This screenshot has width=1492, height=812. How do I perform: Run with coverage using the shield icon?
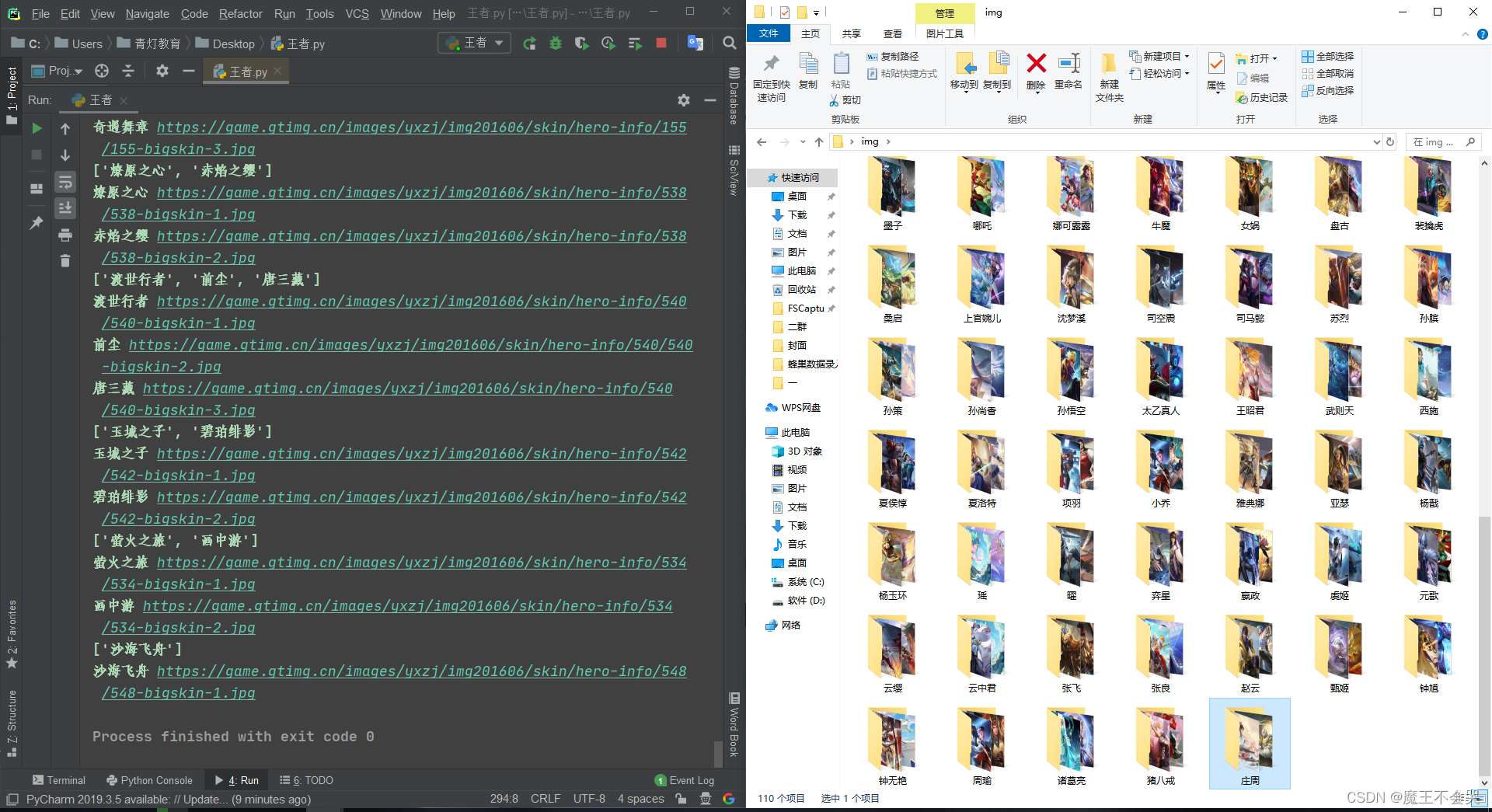[x=581, y=44]
